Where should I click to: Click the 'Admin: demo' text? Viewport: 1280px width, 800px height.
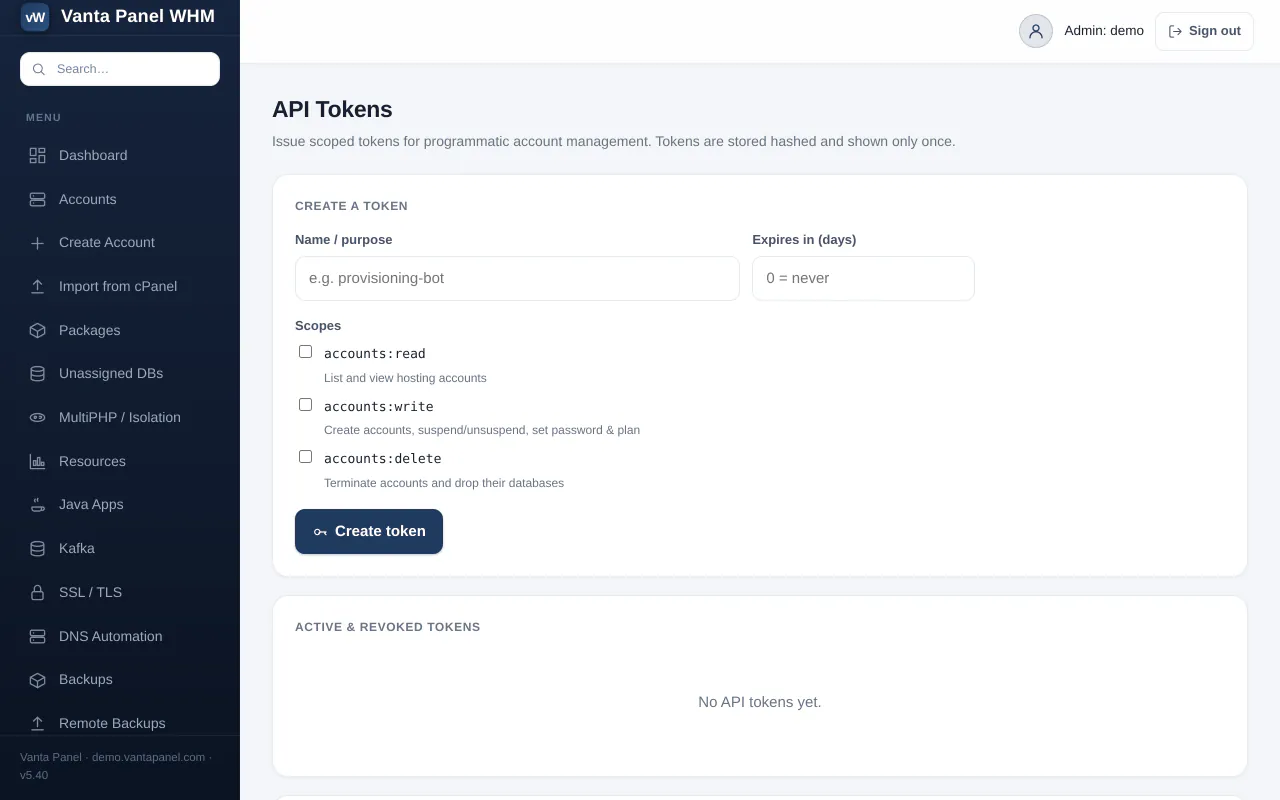(1104, 31)
